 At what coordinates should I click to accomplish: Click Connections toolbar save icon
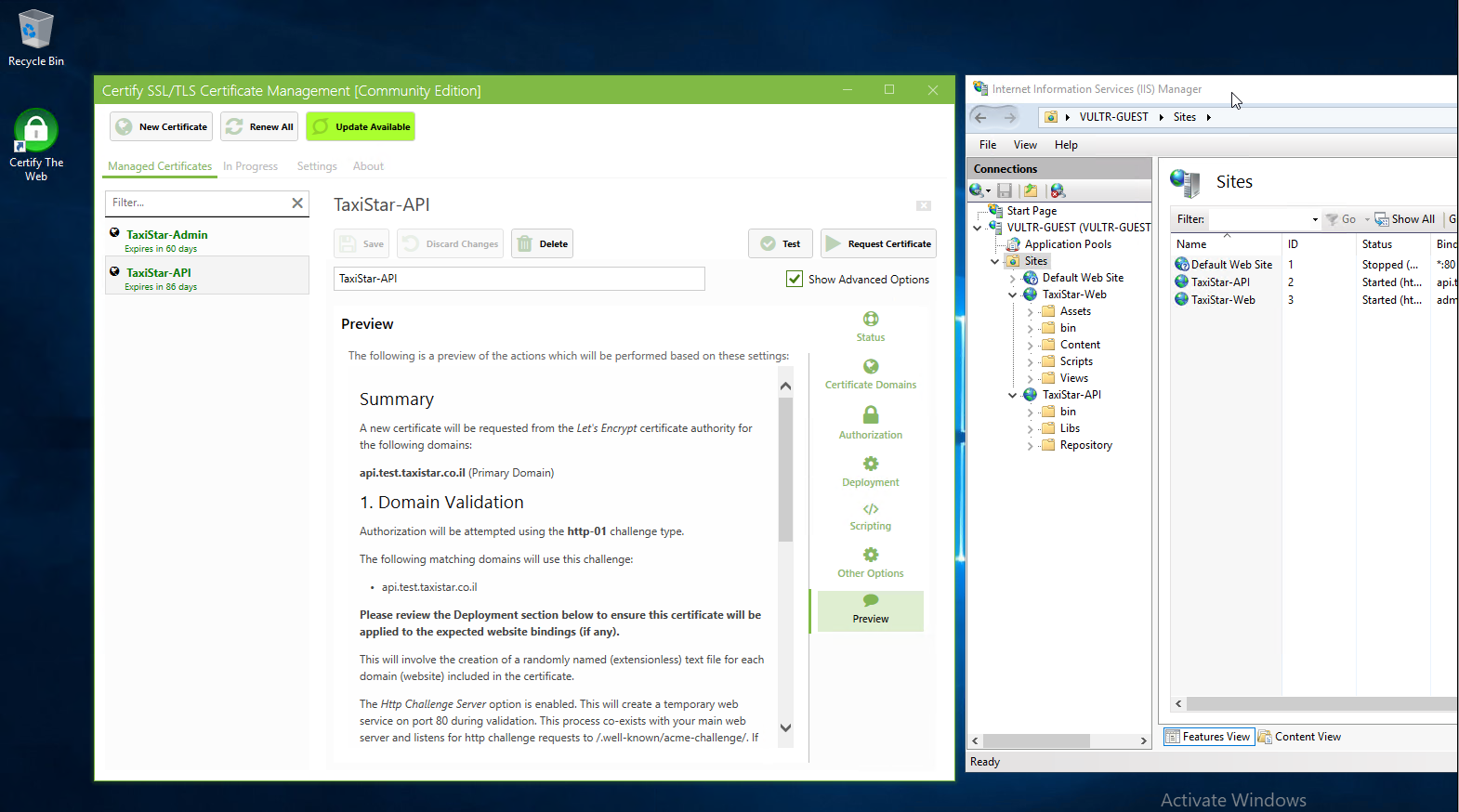point(1005,190)
